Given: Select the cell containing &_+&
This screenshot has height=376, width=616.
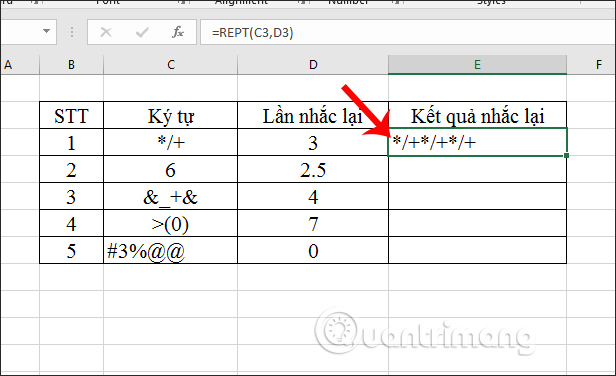Looking at the screenshot, I should (170, 196).
